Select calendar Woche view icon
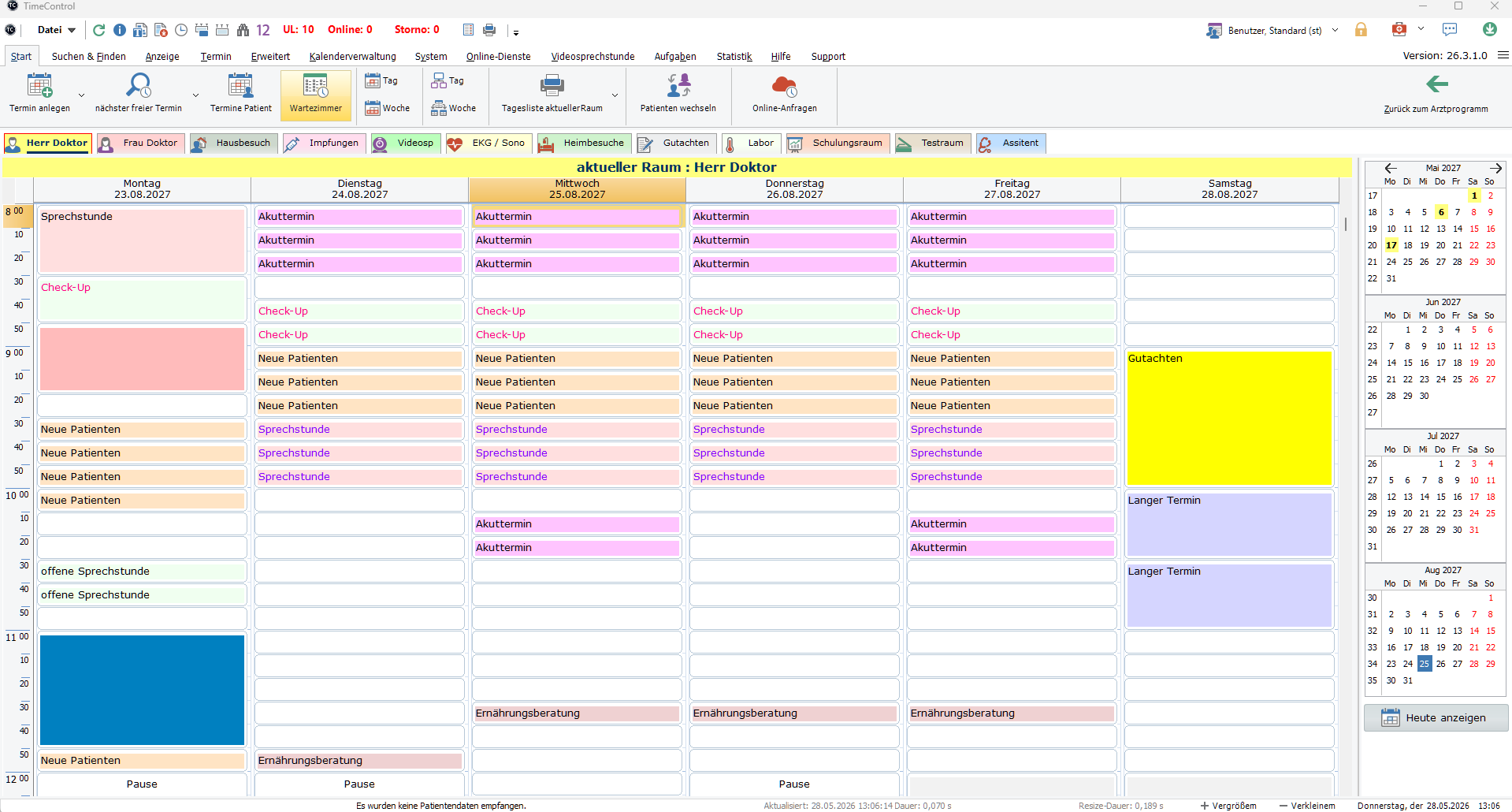Image resolution: width=1512 pixels, height=812 pixels. [x=373, y=108]
